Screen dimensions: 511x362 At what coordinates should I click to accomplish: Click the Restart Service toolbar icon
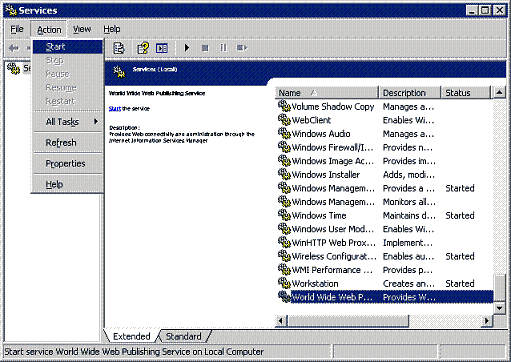[x=242, y=48]
